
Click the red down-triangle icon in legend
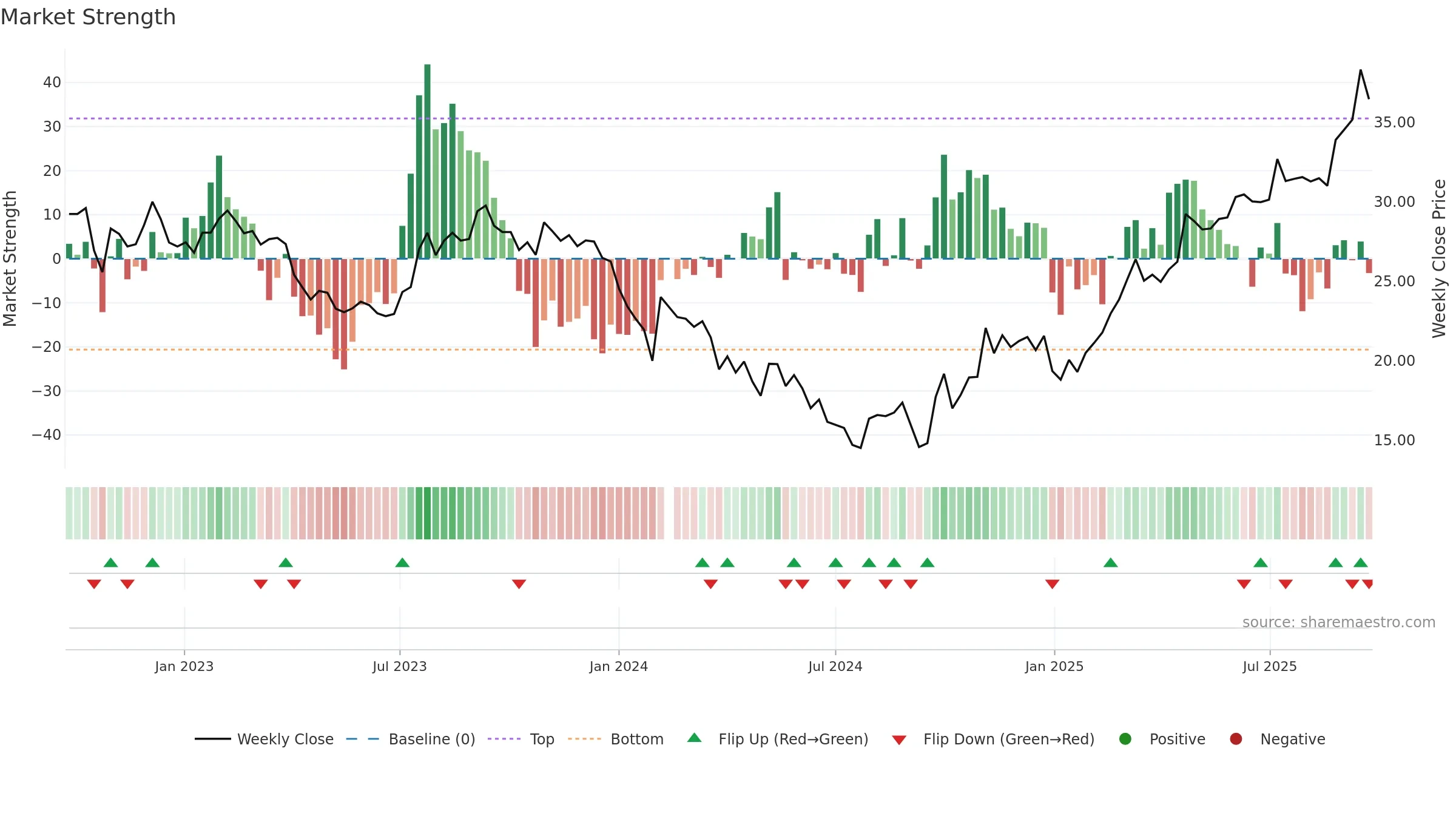(899, 740)
